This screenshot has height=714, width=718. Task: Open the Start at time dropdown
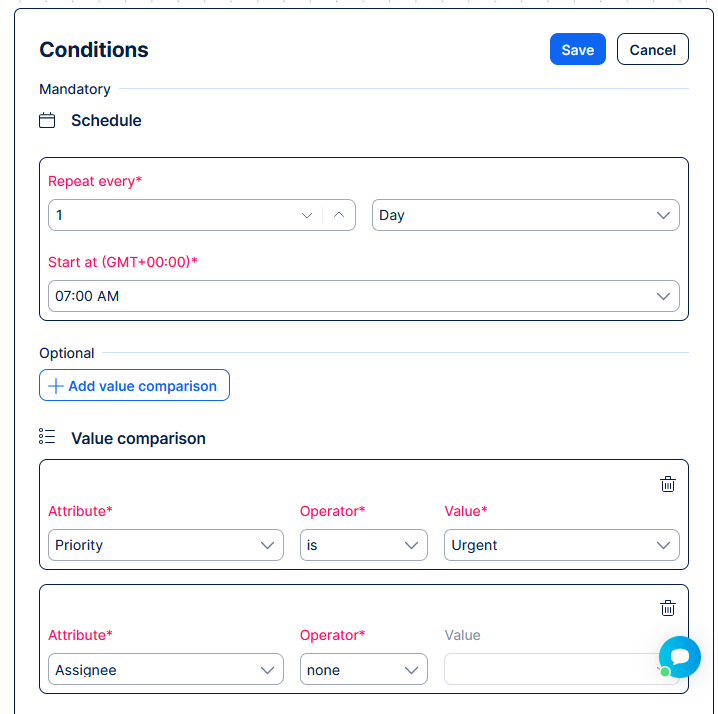(363, 296)
